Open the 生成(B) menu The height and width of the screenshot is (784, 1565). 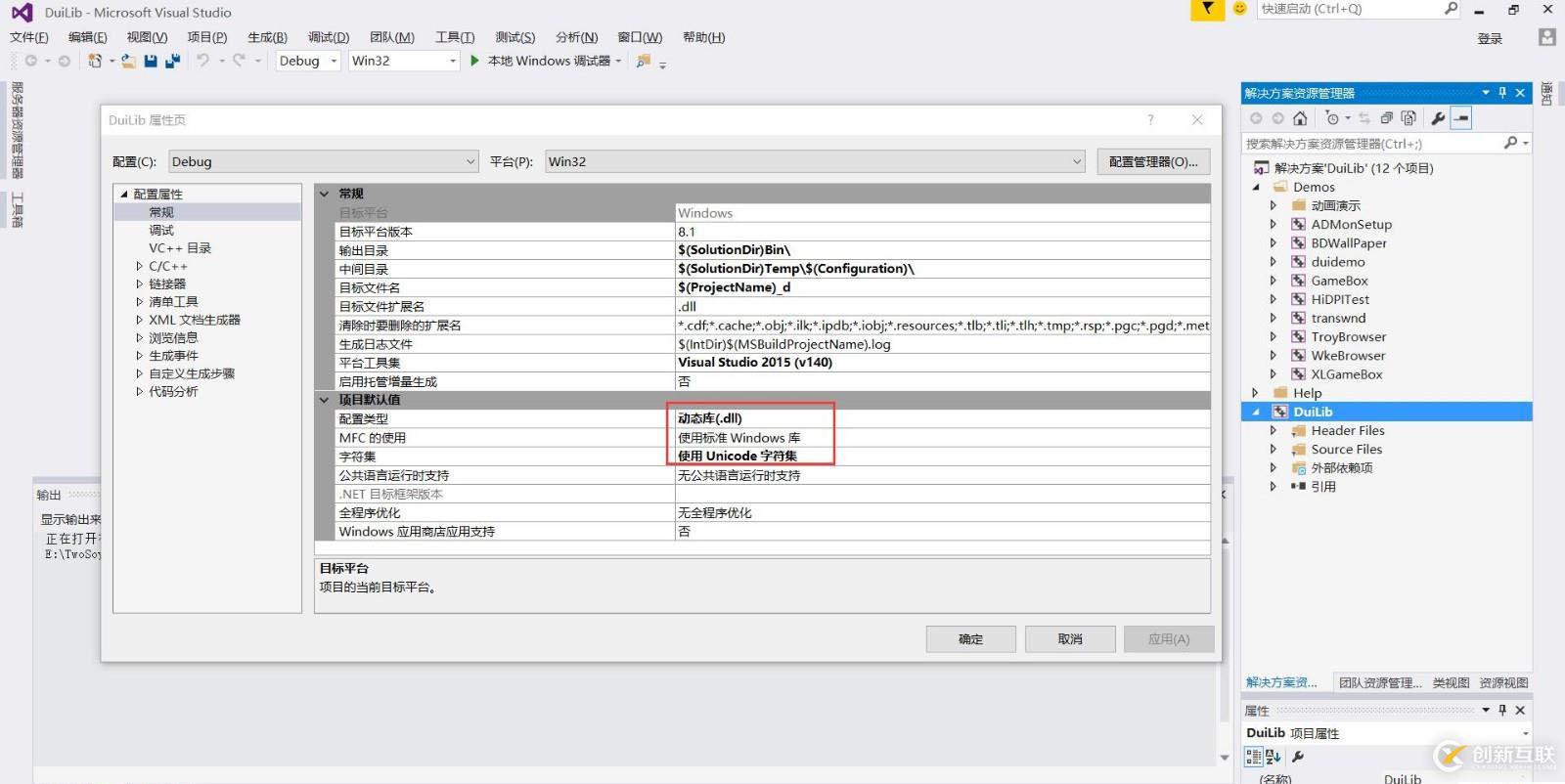[267, 37]
